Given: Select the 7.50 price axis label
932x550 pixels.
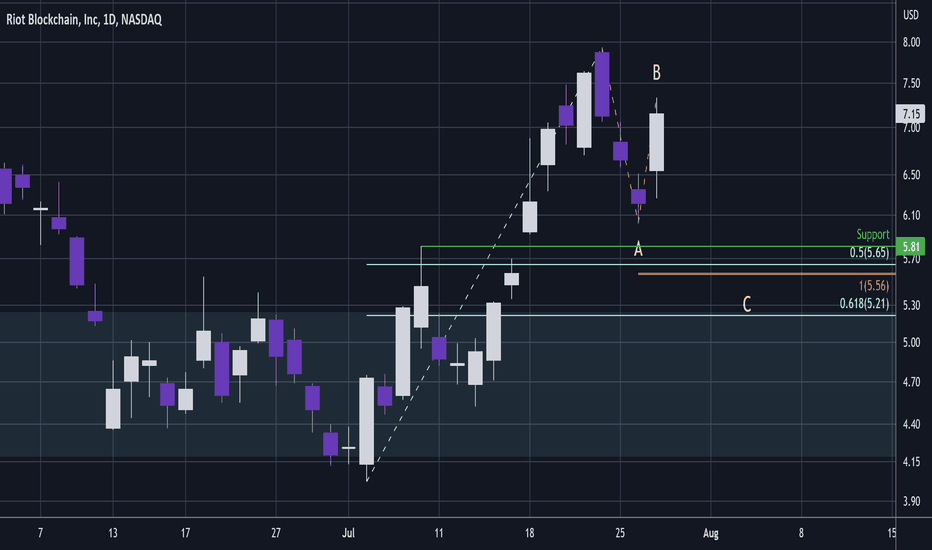Looking at the screenshot, I should [911, 83].
